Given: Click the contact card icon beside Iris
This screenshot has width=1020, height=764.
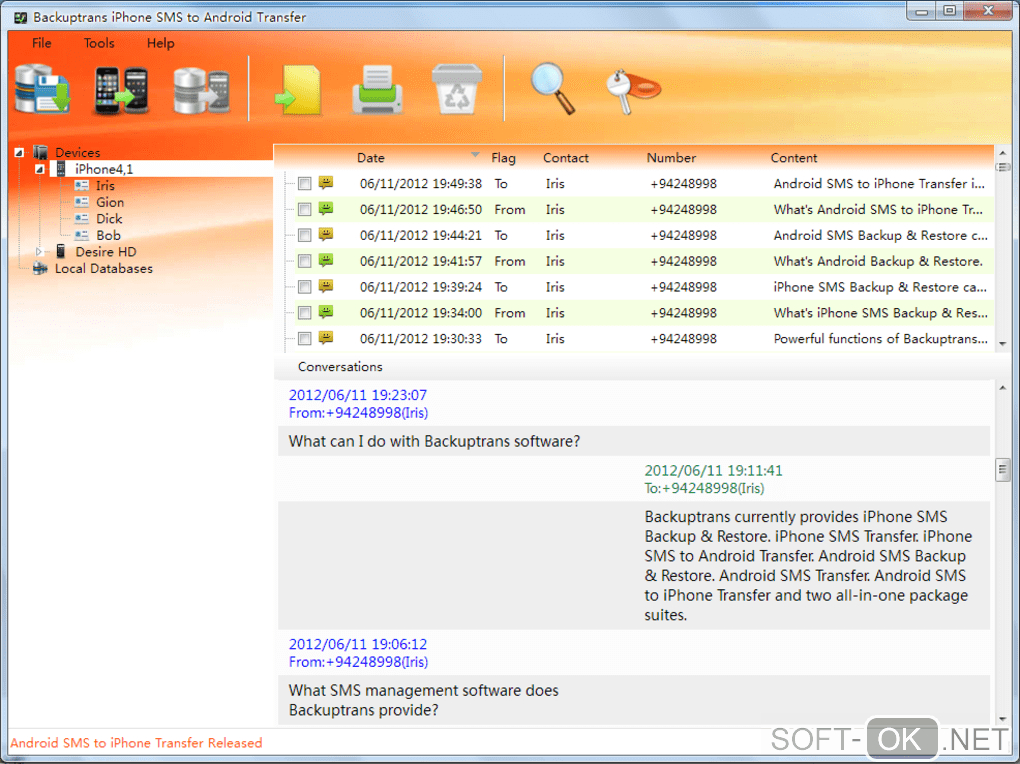Looking at the screenshot, I should pyautogui.click(x=81, y=185).
